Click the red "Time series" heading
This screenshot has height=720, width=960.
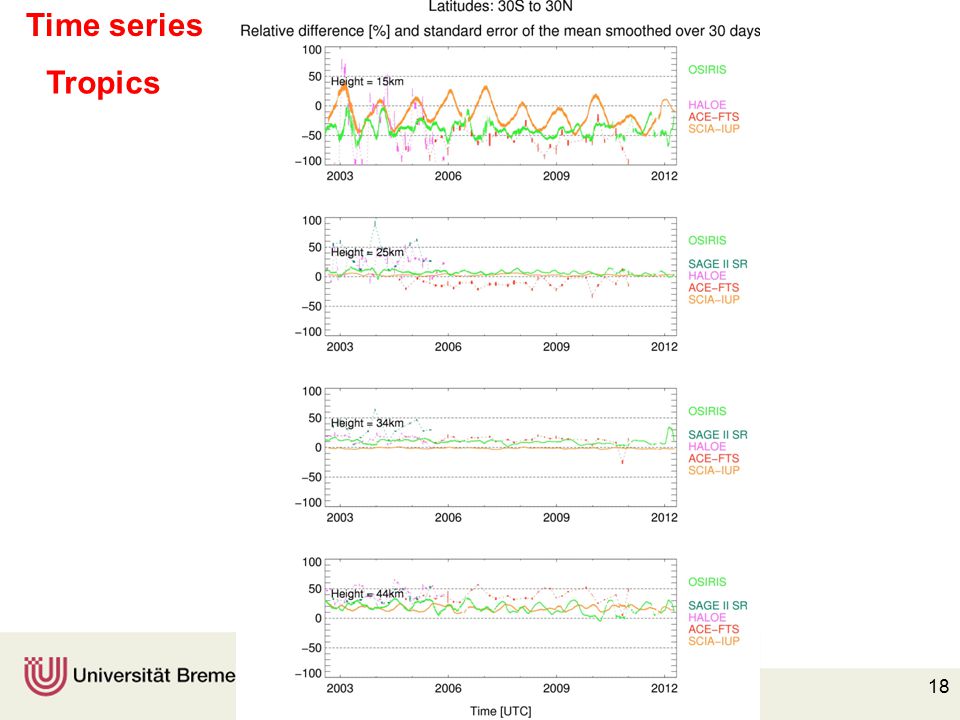[x=114, y=26]
